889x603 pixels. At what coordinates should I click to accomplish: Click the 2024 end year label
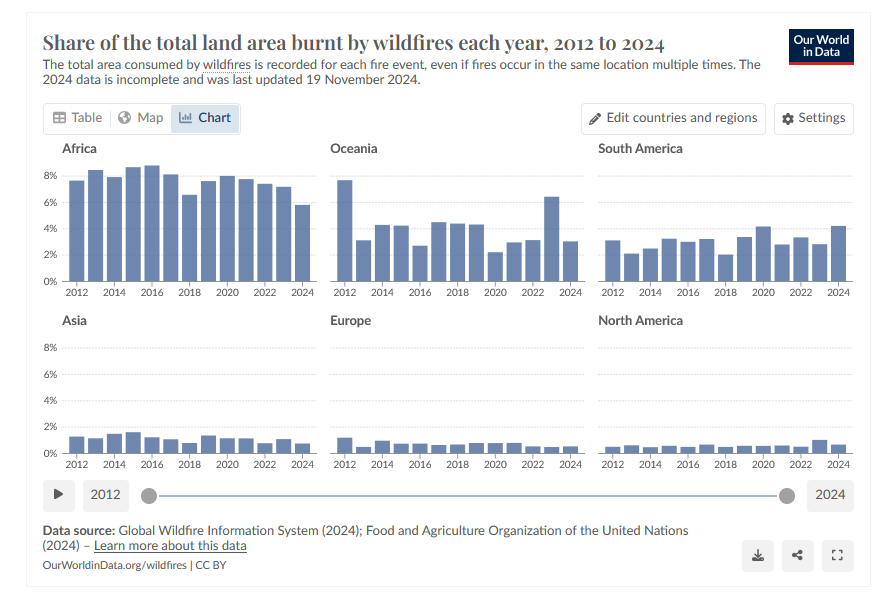click(x=830, y=495)
